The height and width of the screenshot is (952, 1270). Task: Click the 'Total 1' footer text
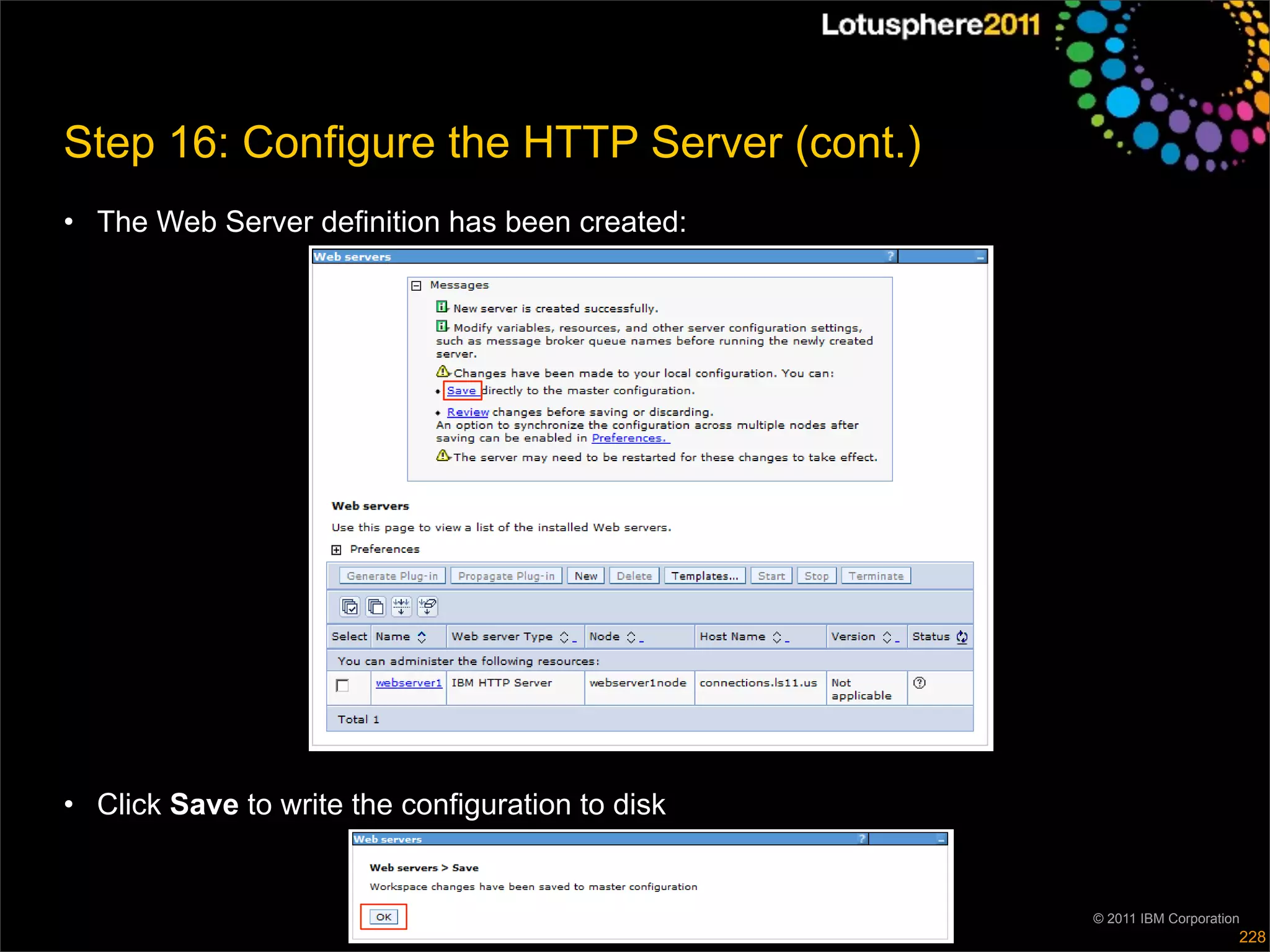358,720
